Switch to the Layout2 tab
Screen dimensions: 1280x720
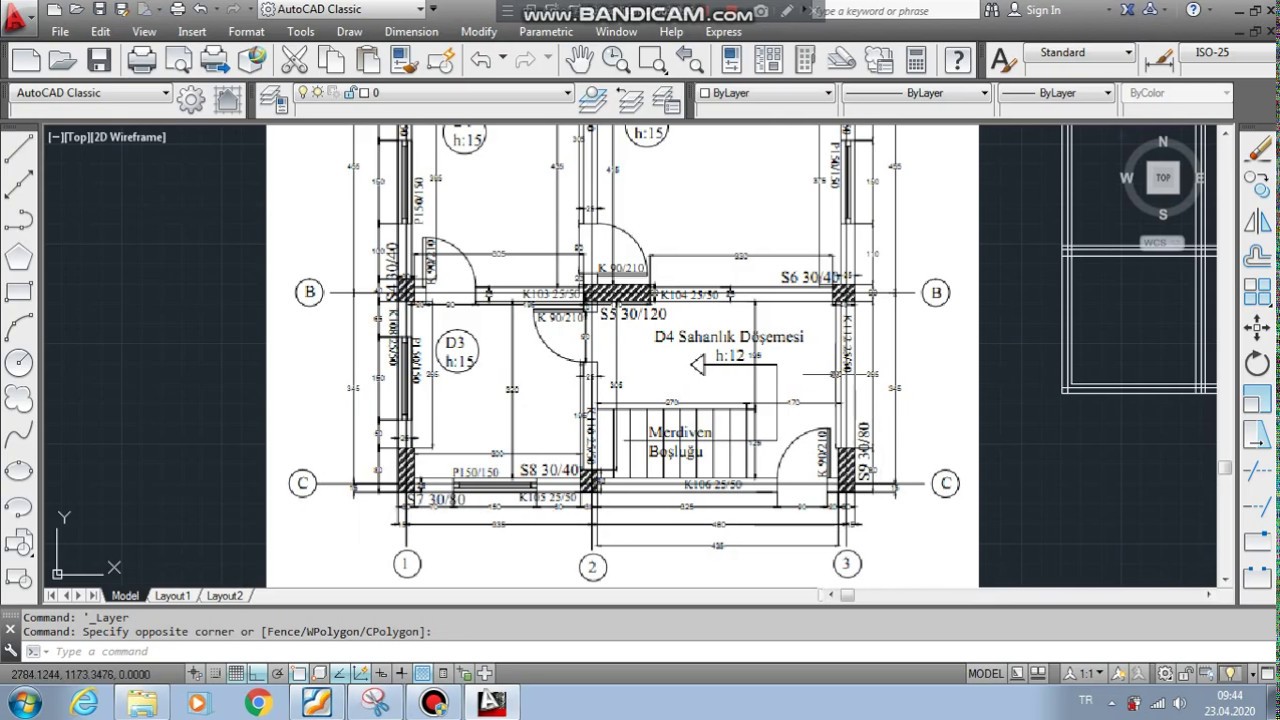point(224,596)
